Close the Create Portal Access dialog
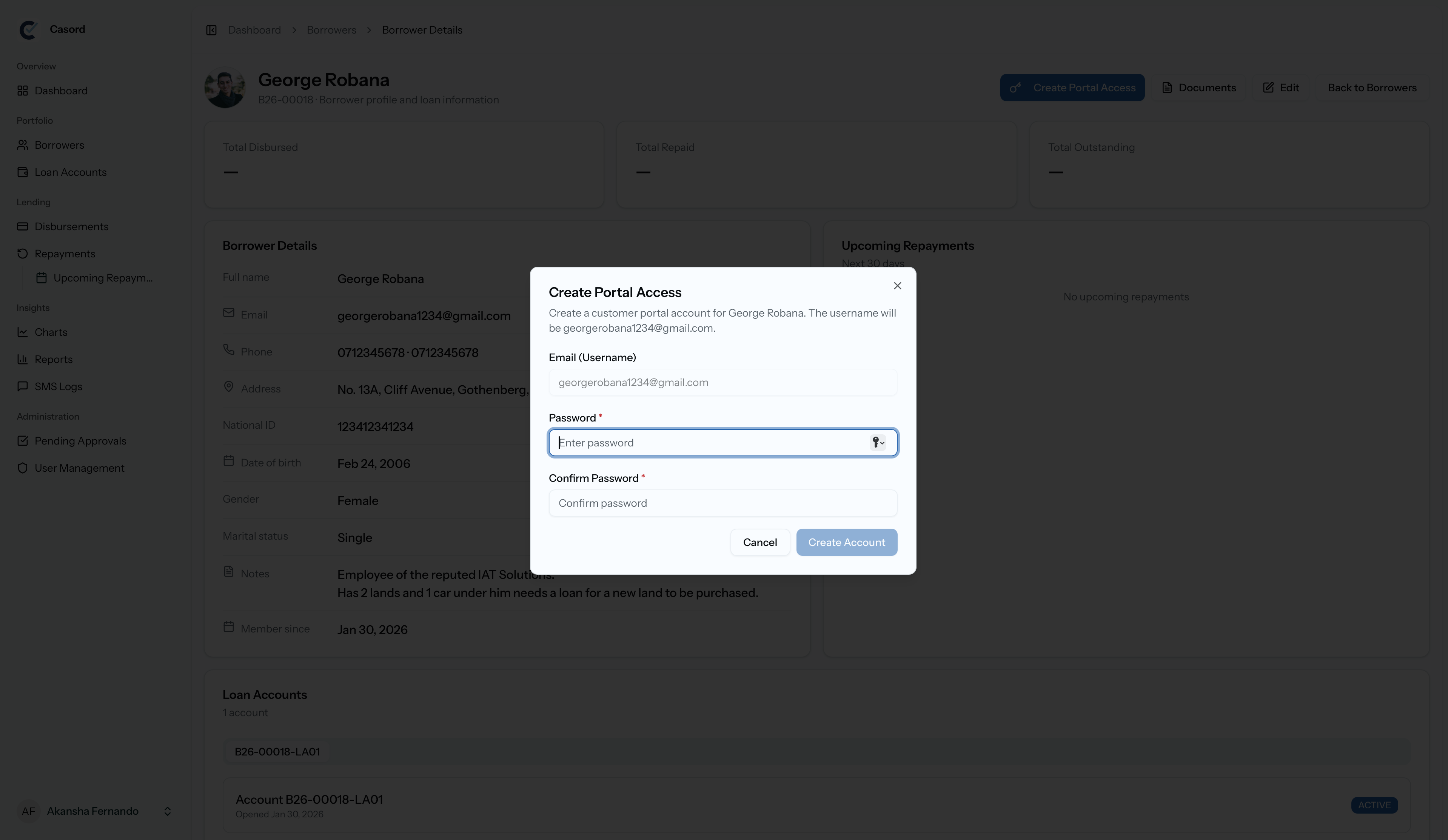 pos(897,286)
